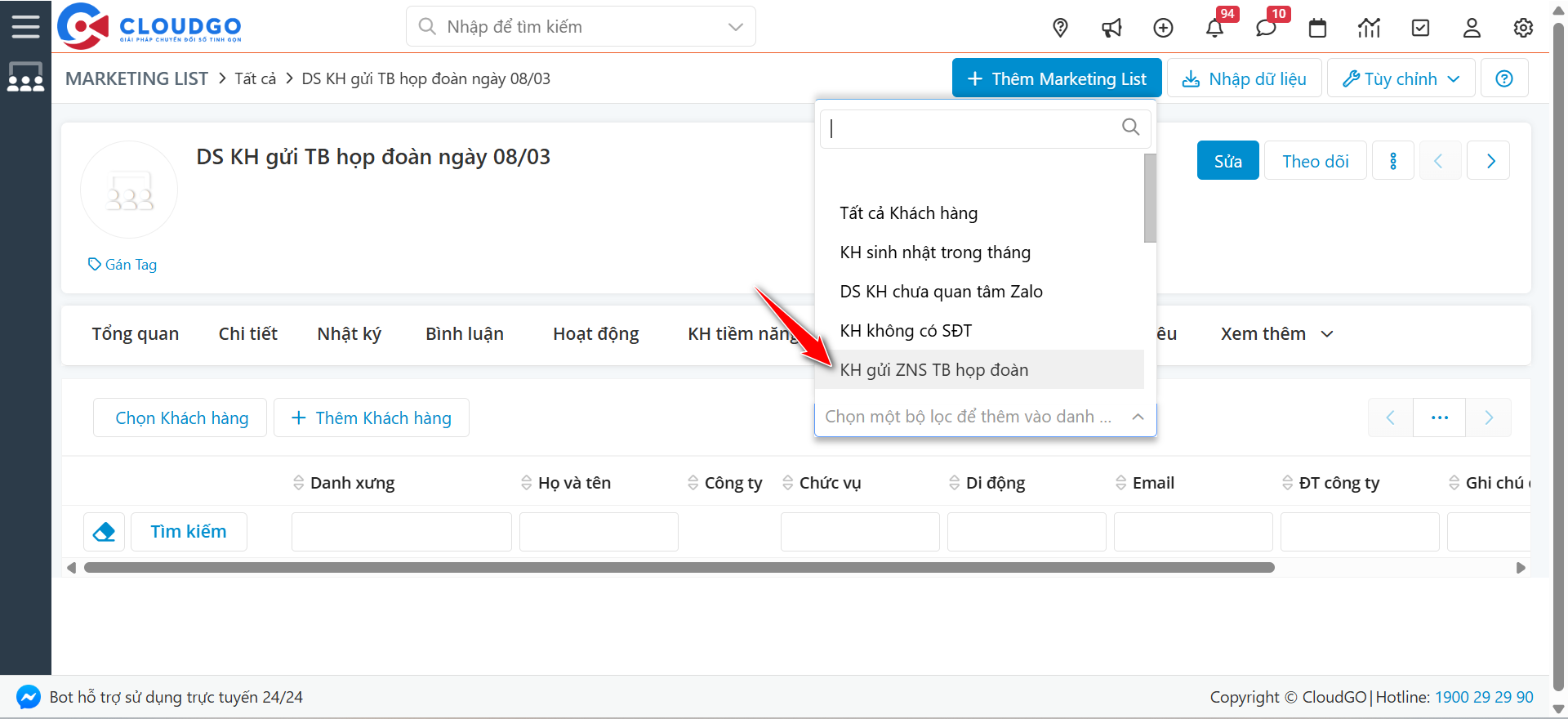Click the filter dropdown list scrollbar

pyautogui.click(x=1150, y=199)
